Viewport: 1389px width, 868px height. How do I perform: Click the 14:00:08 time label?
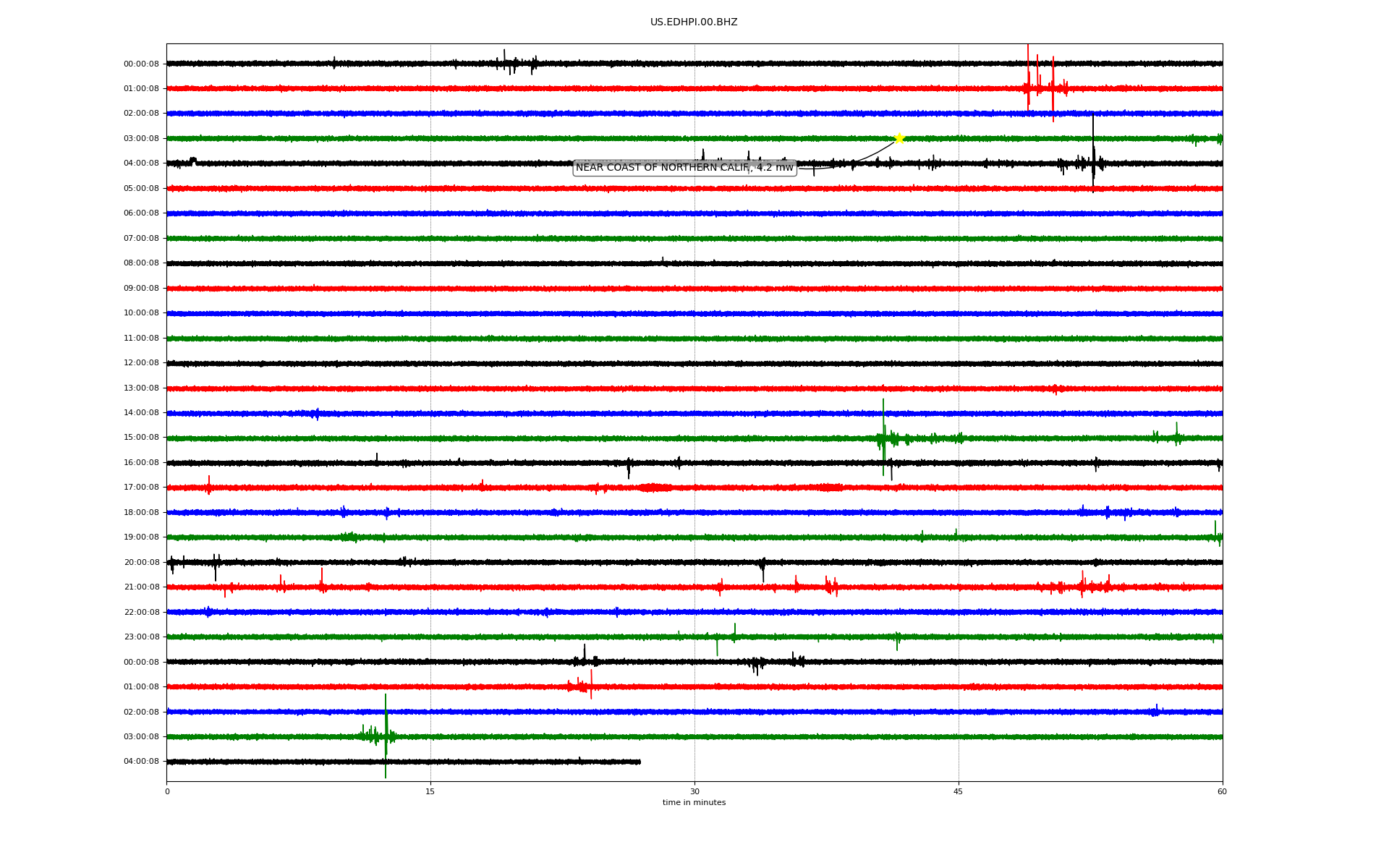(141, 413)
